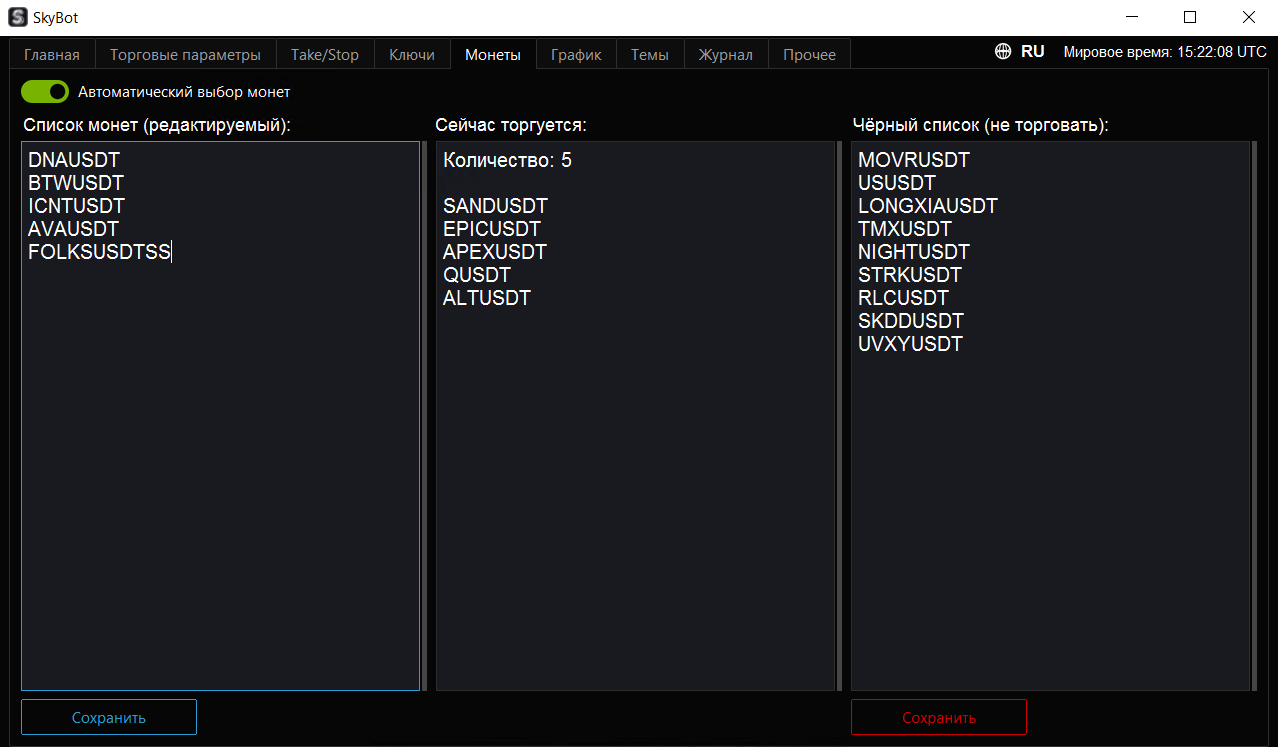This screenshot has width=1278, height=747.
Task: Open the Take/Stop tab
Action: (x=325, y=55)
